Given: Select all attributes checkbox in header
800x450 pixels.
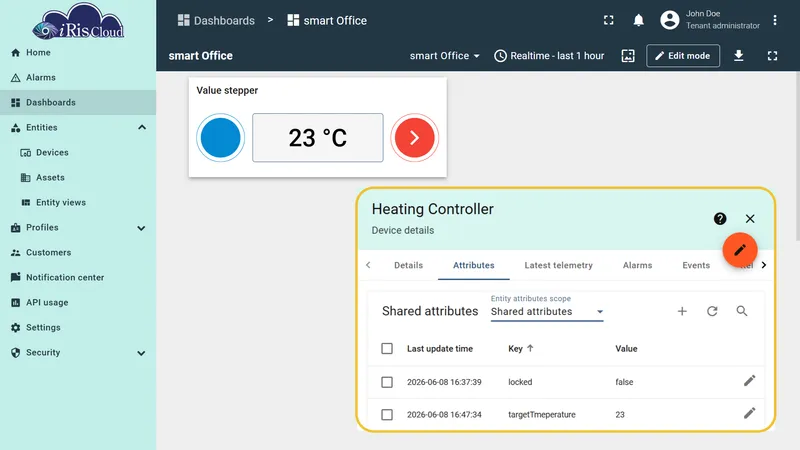Looking at the screenshot, I should pyautogui.click(x=387, y=348).
